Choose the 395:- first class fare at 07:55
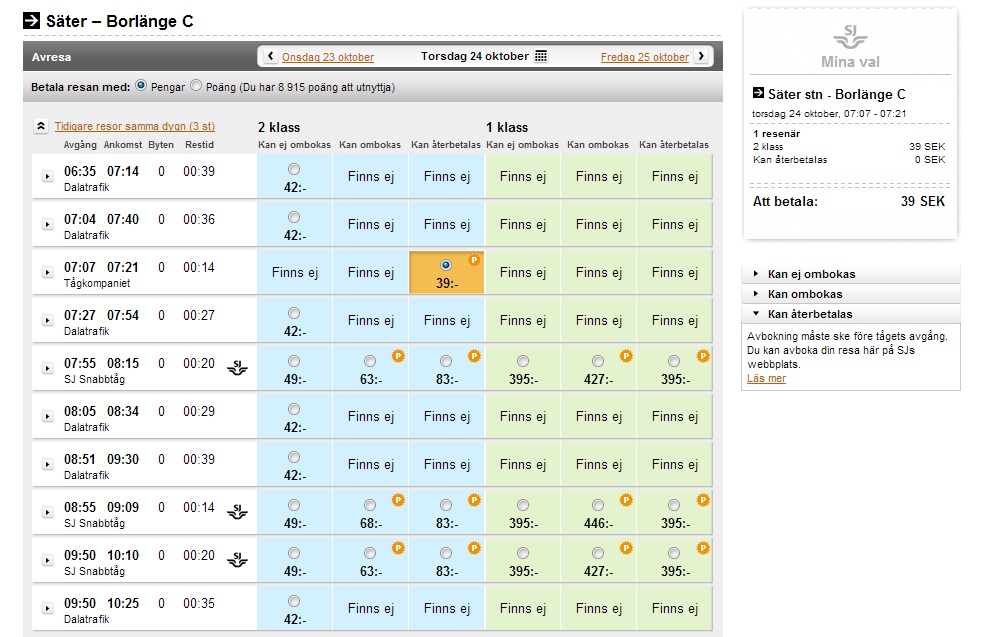The image size is (984, 637). 522,361
